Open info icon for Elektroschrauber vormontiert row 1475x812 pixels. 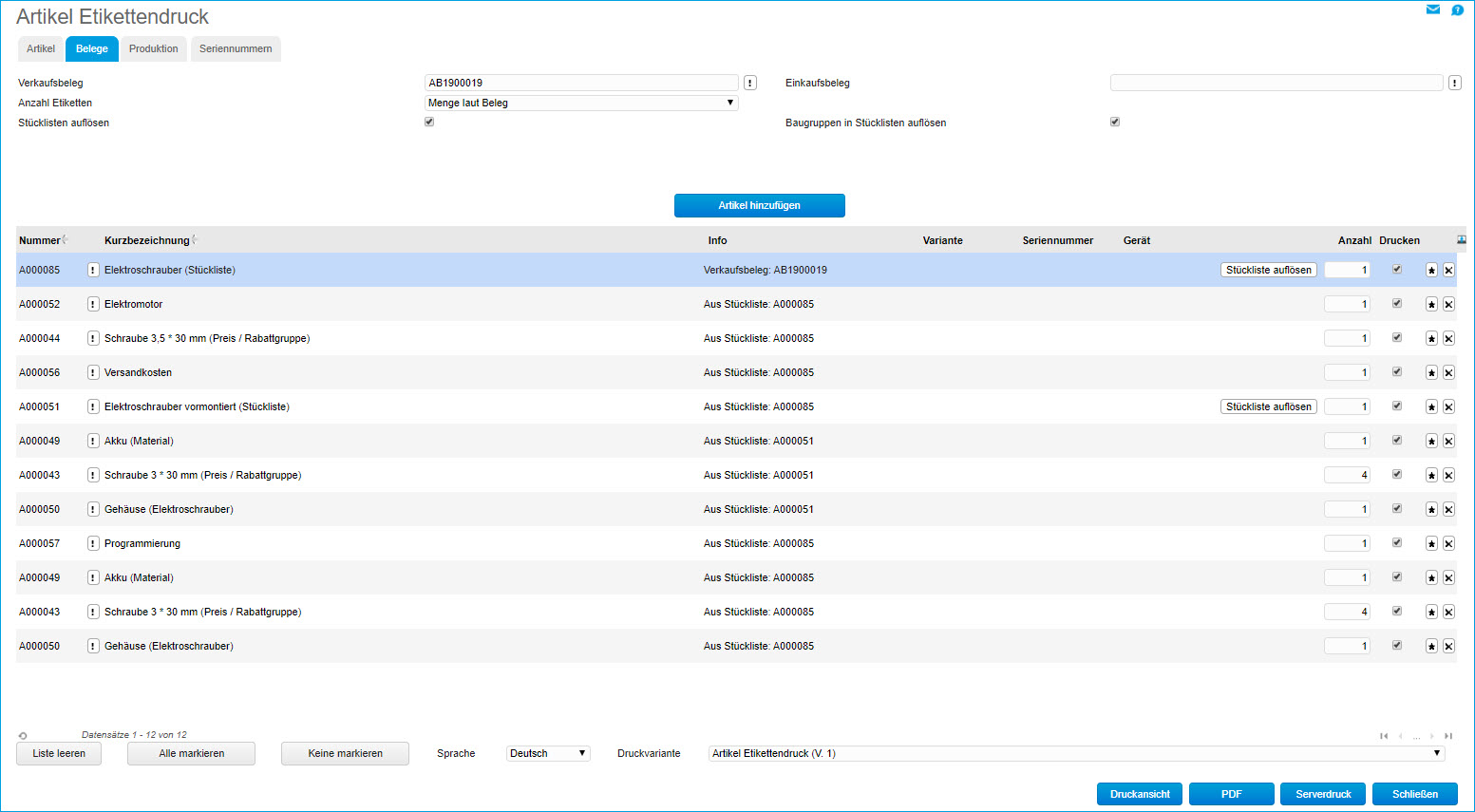pyautogui.click(x=93, y=406)
